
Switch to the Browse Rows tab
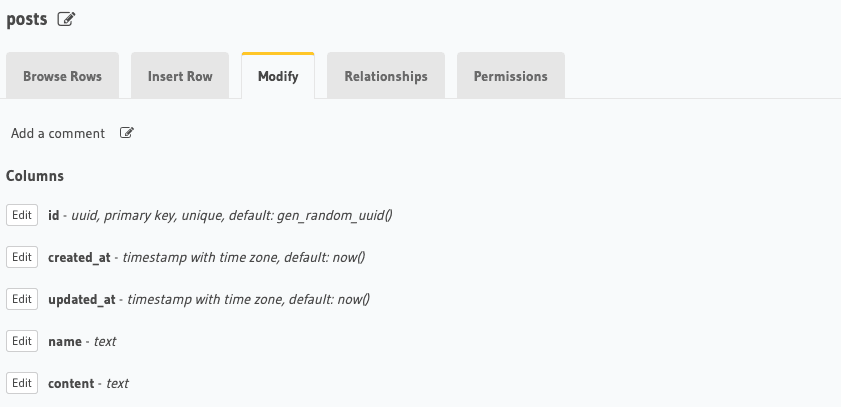tap(62, 76)
